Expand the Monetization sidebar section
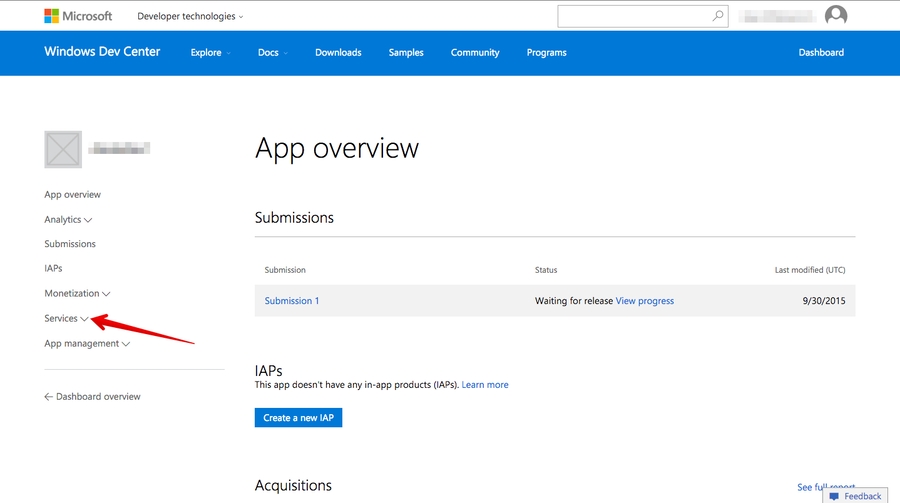Viewport: 900px width, 503px height. point(77,294)
